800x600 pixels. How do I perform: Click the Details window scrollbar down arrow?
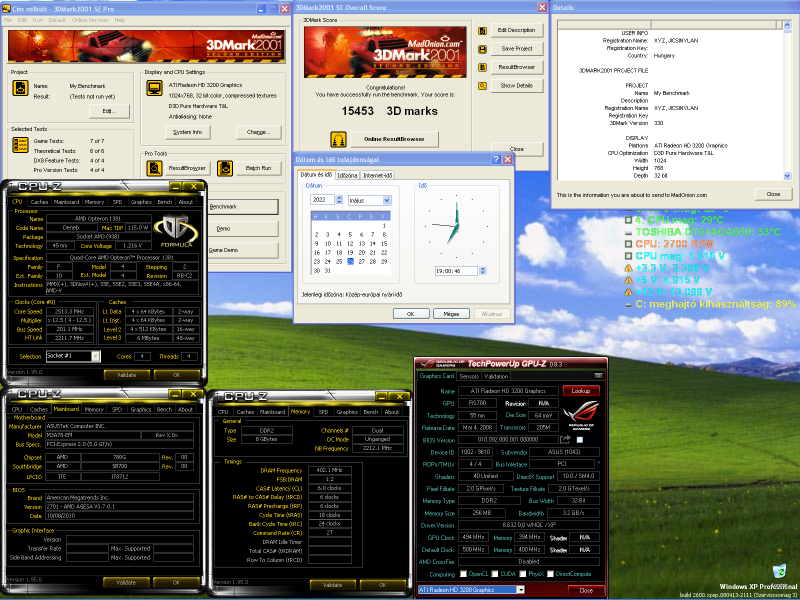(x=787, y=176)
